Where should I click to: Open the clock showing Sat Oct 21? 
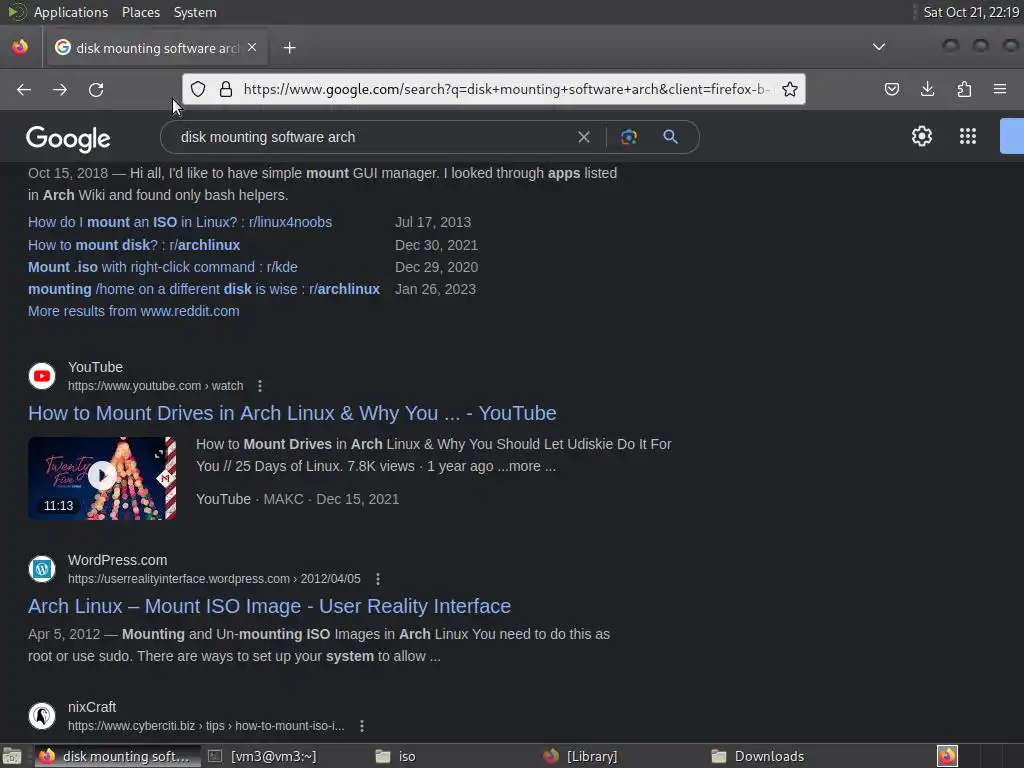(971, 12)
